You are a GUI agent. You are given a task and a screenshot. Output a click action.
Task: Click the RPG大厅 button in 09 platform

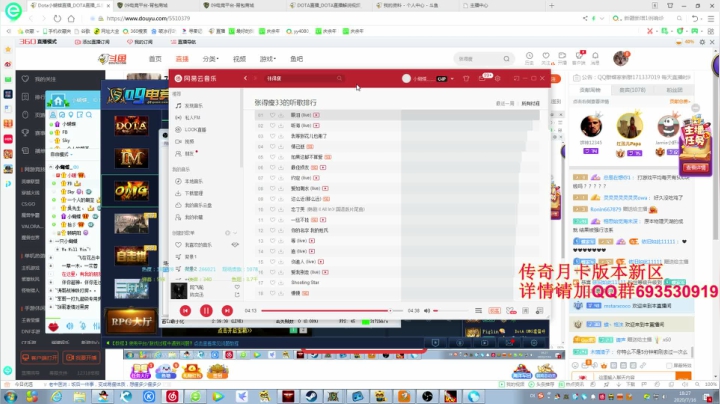pyautogui.click(x=131, y=321)
